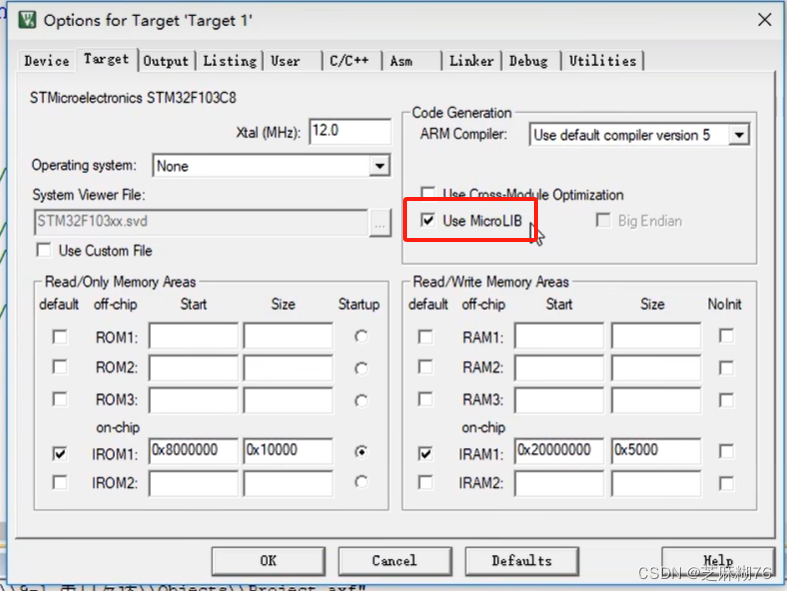Close the Options for Target dialog

click(x=764, y=20)
